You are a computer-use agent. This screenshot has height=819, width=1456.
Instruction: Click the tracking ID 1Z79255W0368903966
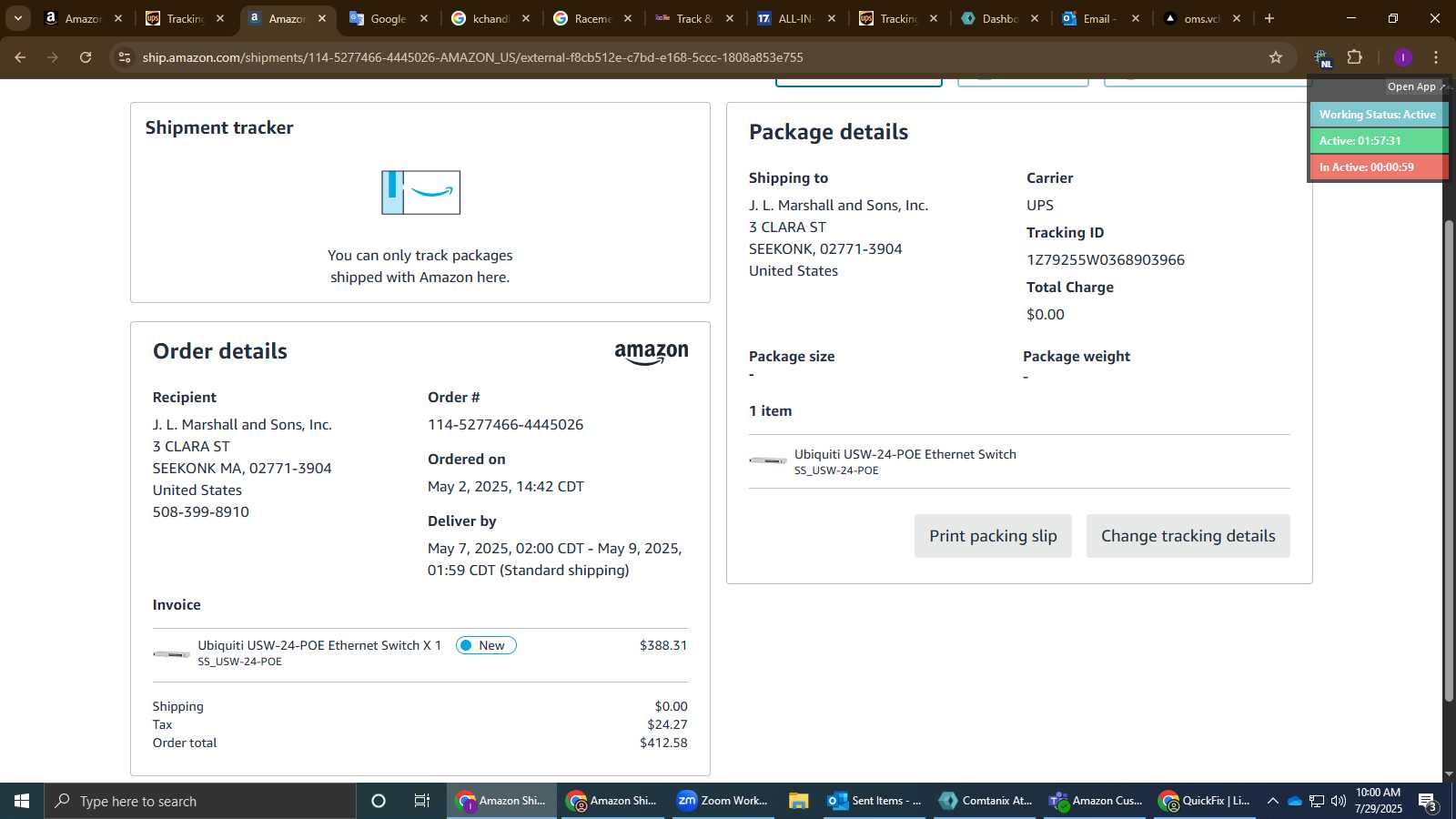coord(1106,260)
